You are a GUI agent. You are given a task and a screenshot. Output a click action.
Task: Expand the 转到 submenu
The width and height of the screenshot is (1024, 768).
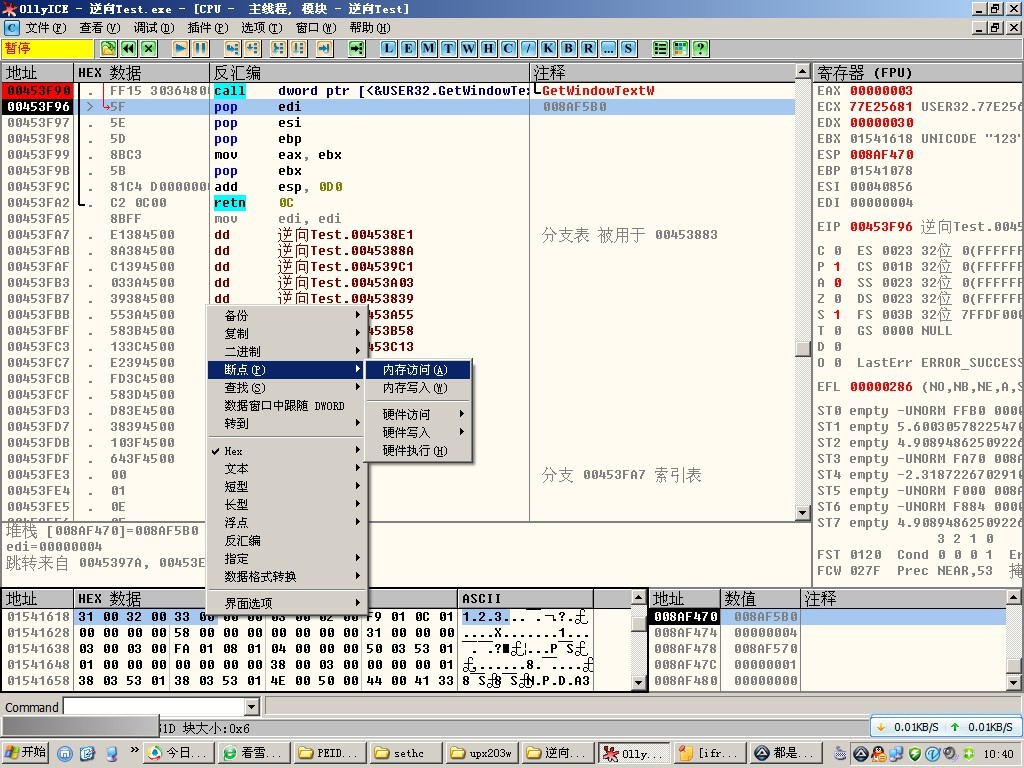[286, 424]
